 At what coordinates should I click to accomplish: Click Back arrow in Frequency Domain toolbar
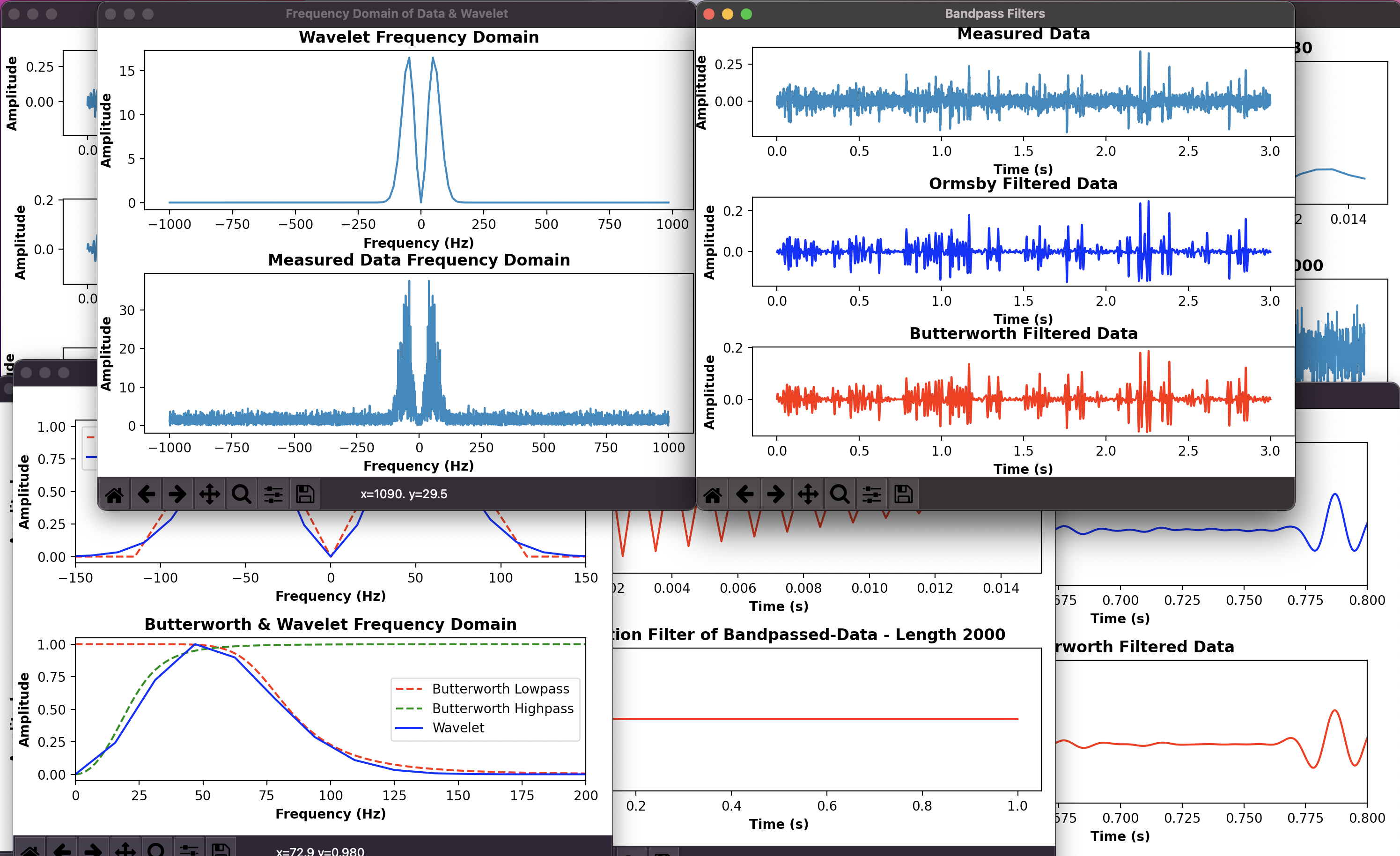pyautogui.click(x=146, y=494)
